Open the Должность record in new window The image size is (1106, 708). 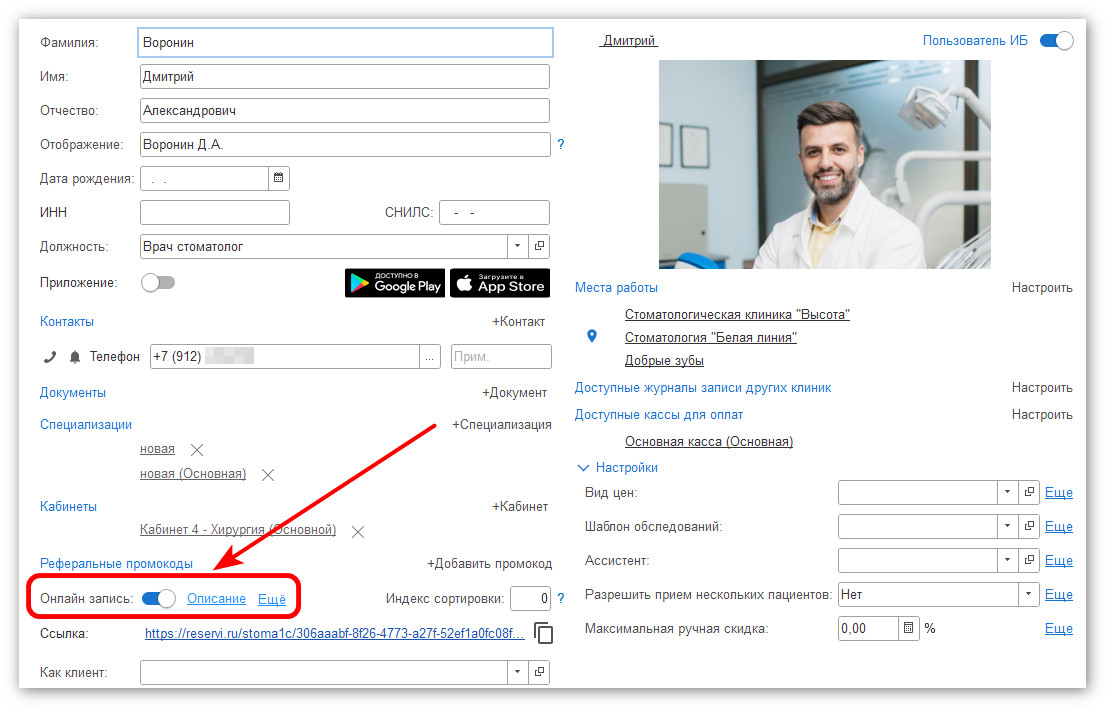539,246
